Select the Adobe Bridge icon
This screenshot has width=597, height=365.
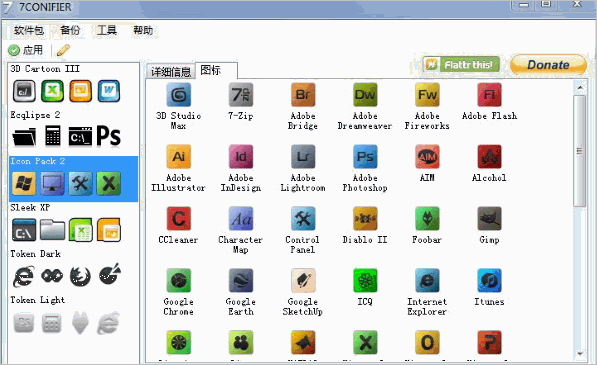303,95
